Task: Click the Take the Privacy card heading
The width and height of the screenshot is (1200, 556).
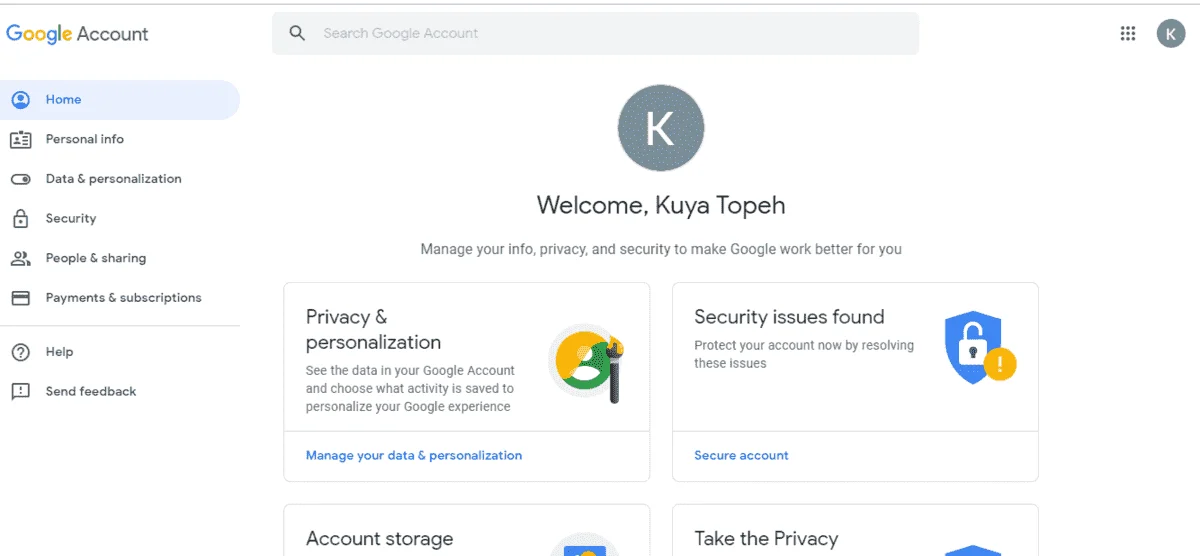Action: [766, 539]
